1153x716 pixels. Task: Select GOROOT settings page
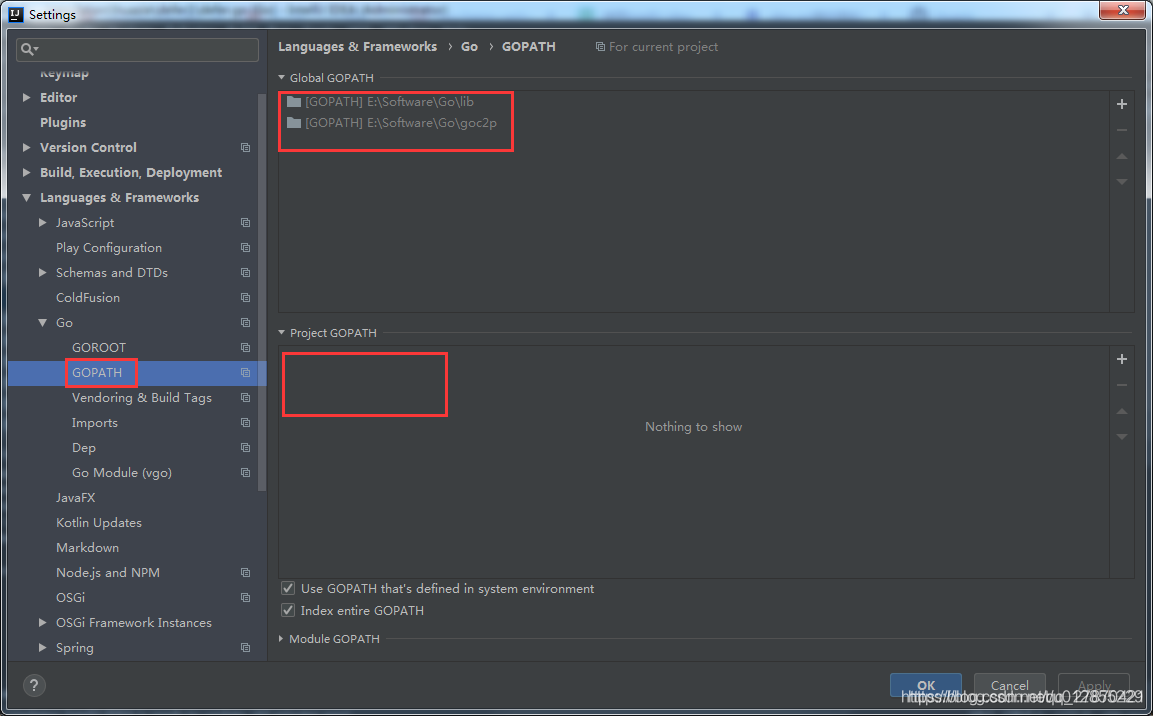pyautogui.click(x=99, y=348)
